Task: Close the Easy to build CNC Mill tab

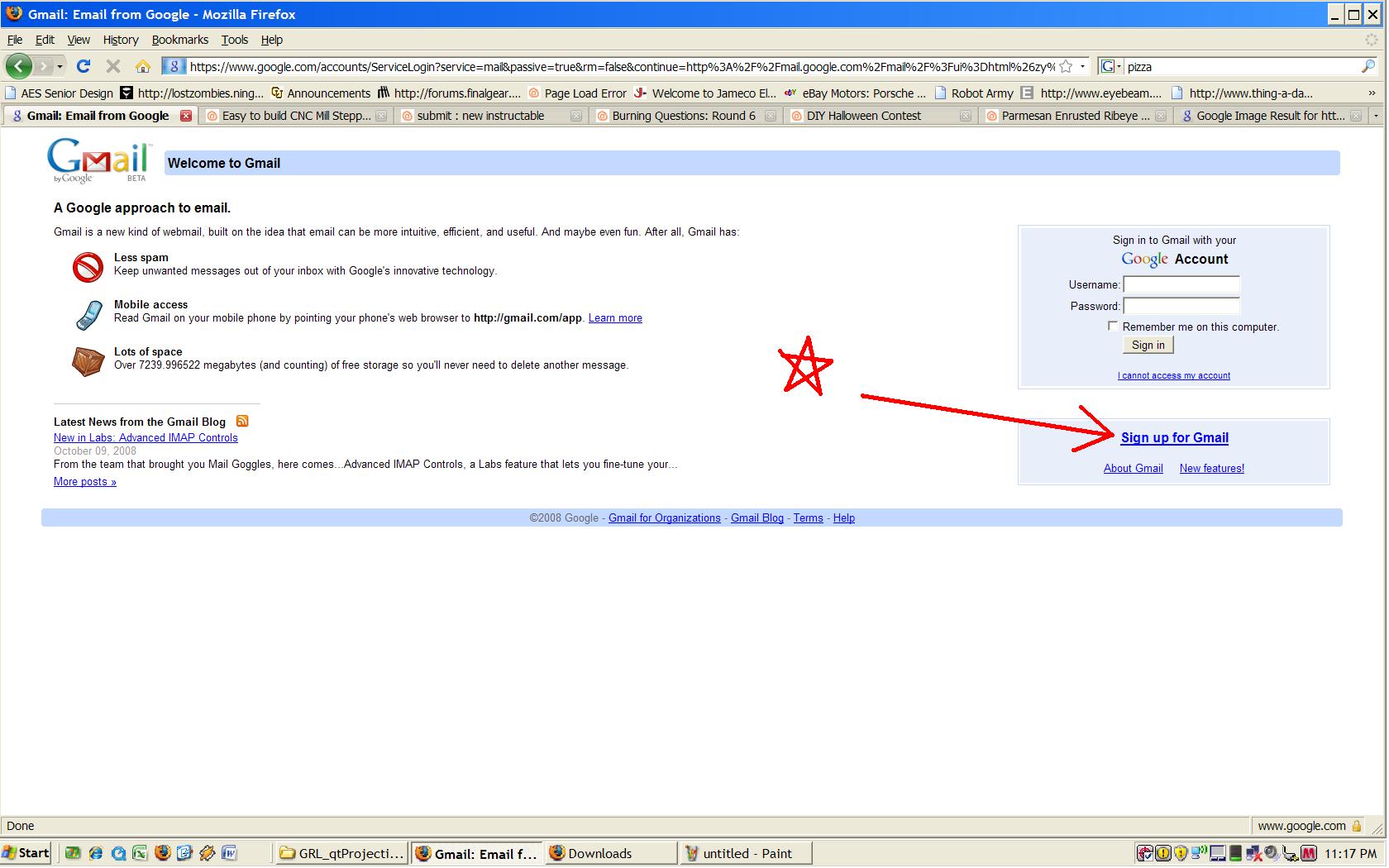Action: coord(381,116)
